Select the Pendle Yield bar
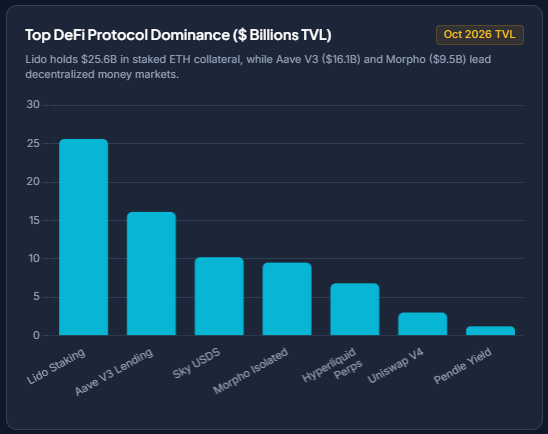 [x=490, y=331]
